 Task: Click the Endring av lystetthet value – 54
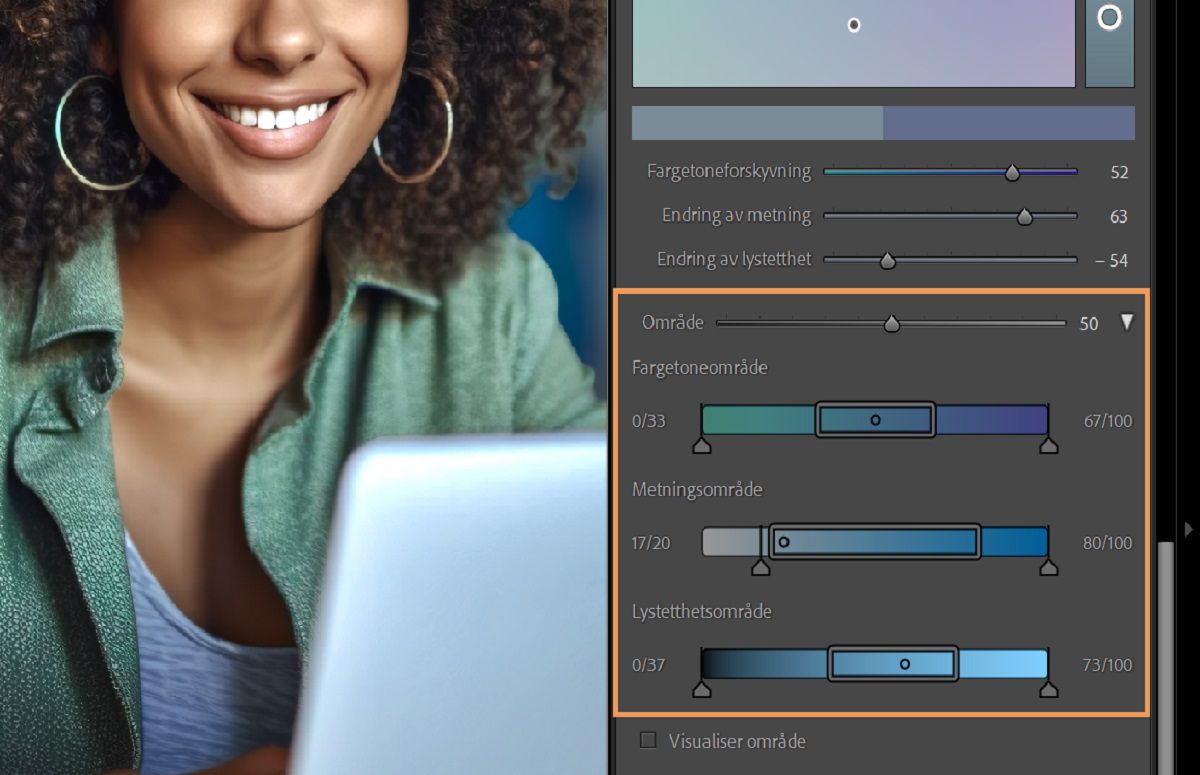tap(1111, 261)
